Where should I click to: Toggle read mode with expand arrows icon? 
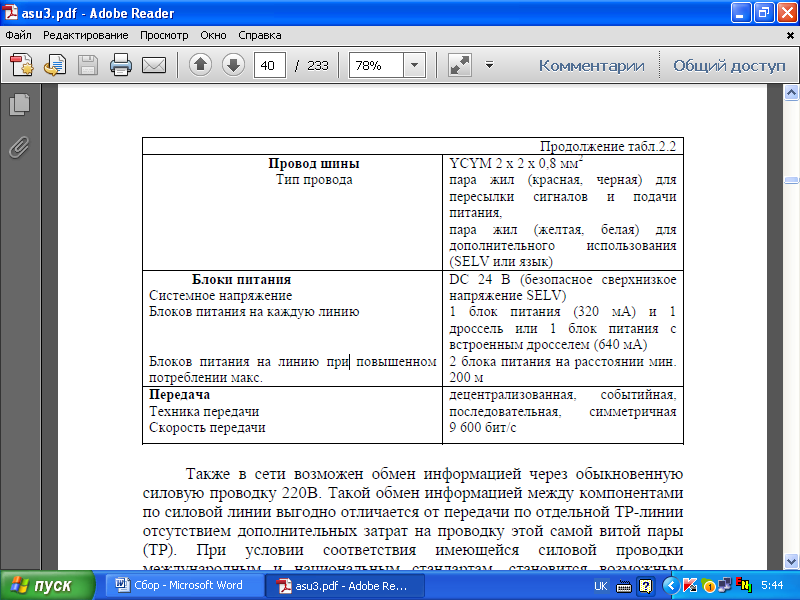460,65
